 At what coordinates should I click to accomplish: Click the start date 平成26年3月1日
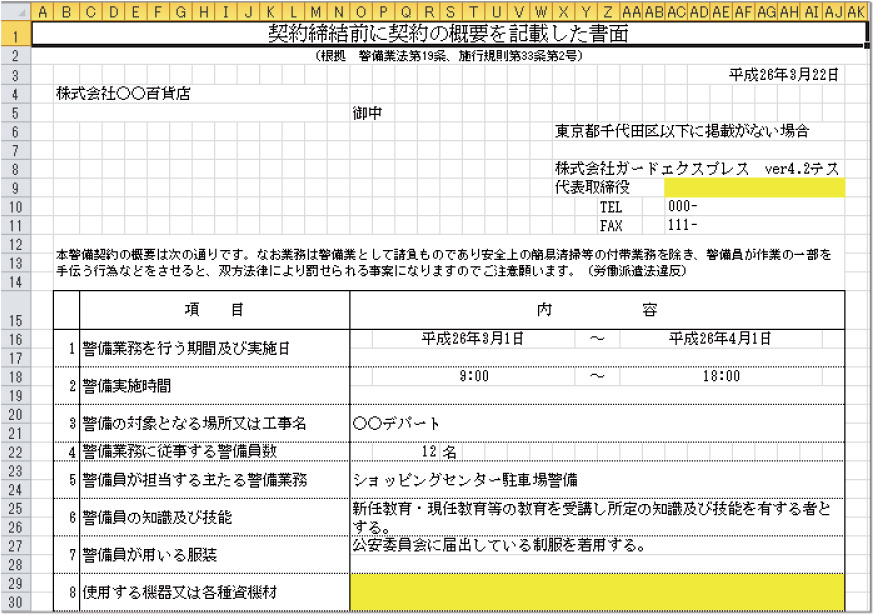473,338
